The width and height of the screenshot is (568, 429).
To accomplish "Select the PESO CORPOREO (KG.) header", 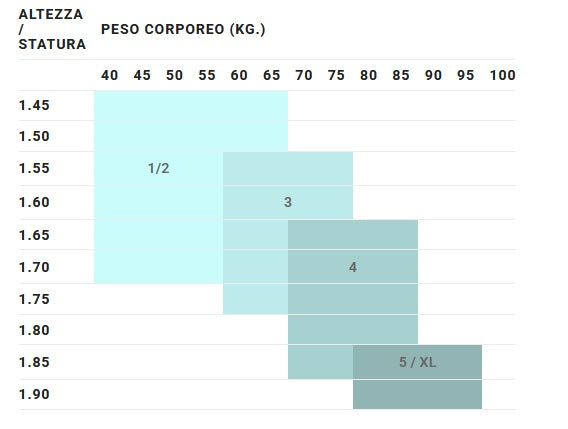I will coord(183,29).
